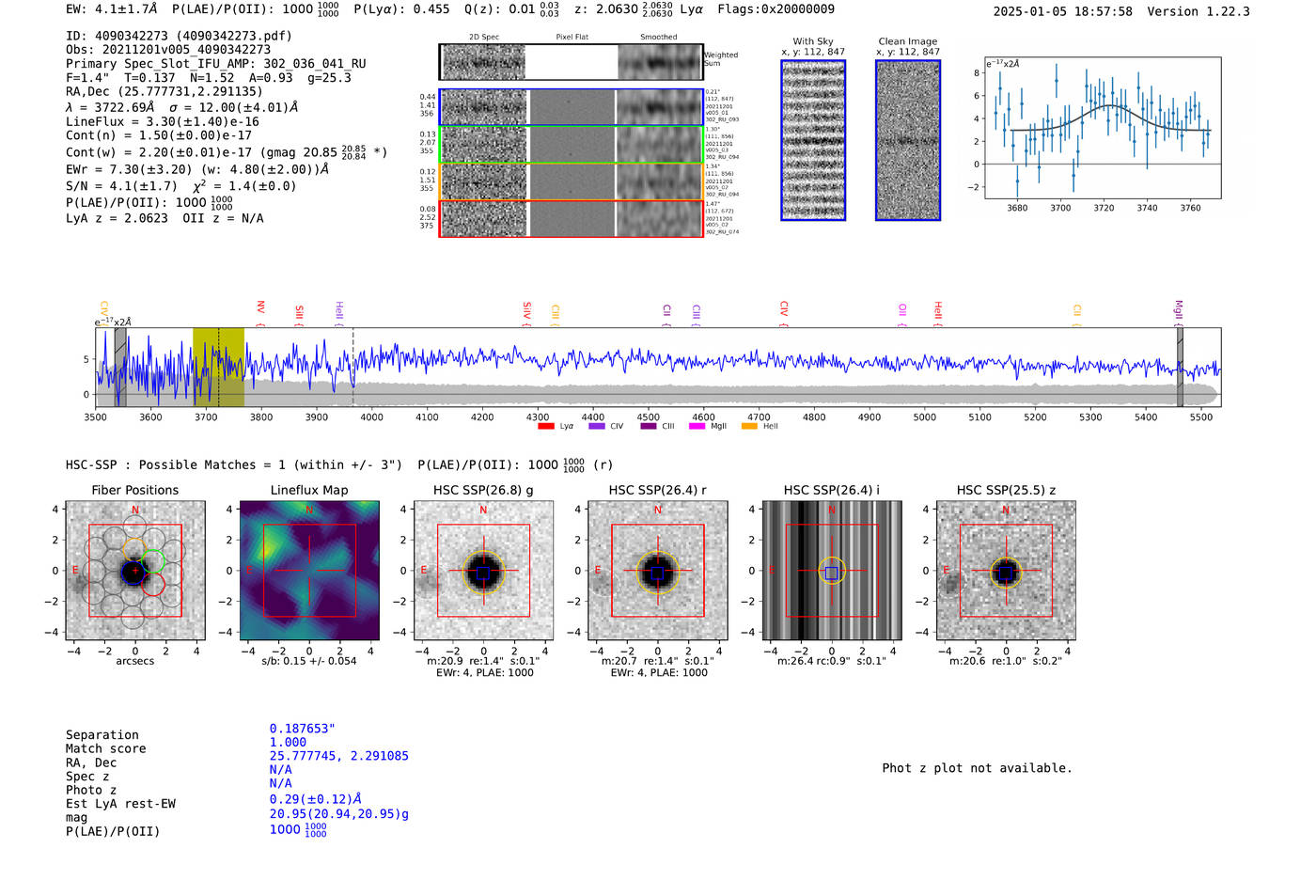The image size is (1316, 896).
Task: Click the dark purple CIII legend swatch
Action: (x=649, y=426)
